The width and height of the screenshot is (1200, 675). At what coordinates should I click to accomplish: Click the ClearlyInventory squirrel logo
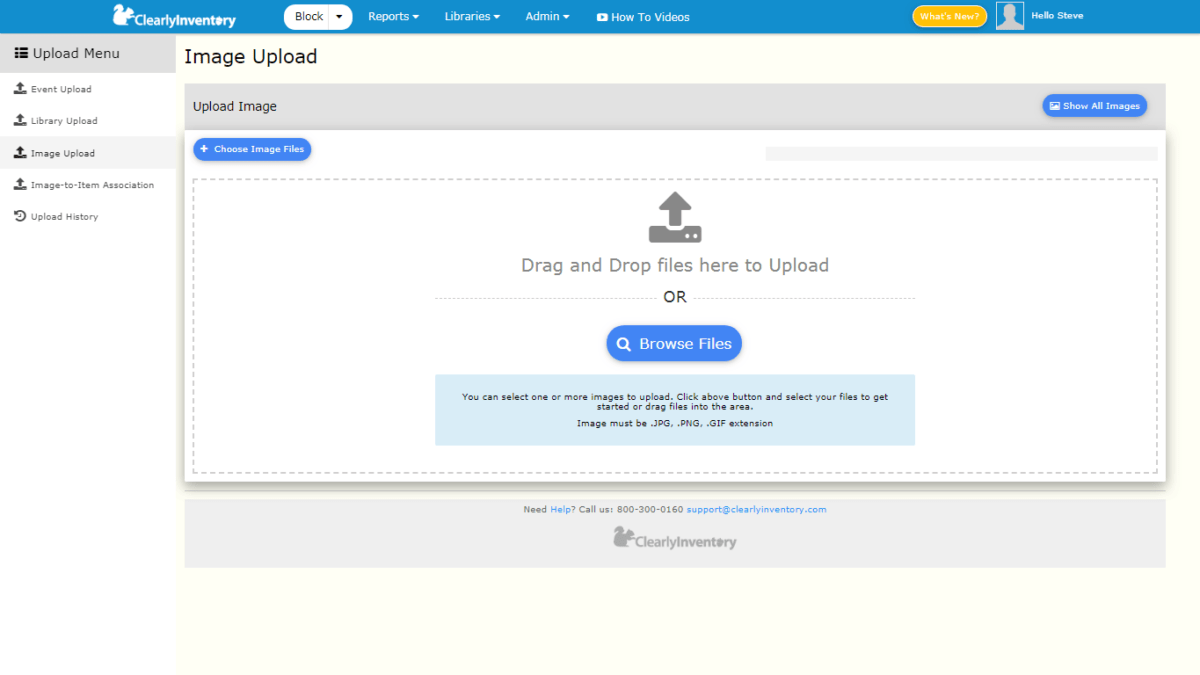tap(122, 15)
